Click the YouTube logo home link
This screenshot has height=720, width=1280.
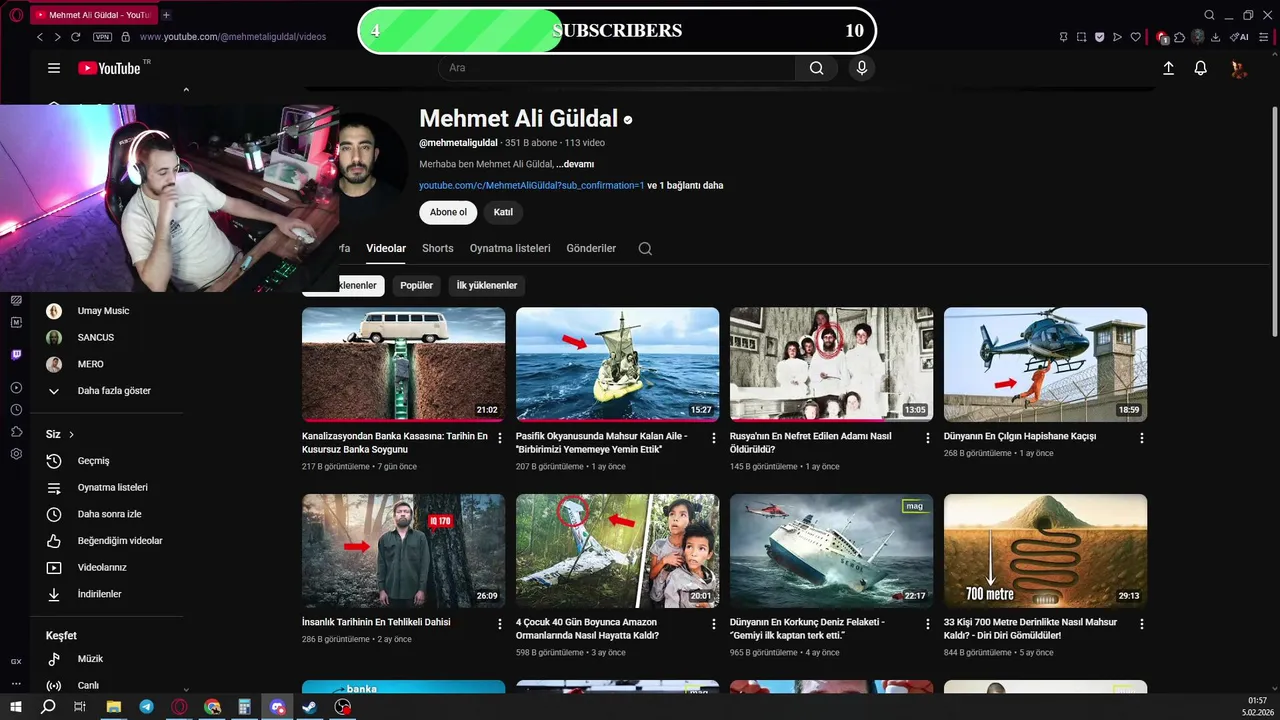click(x=109, y=68)
